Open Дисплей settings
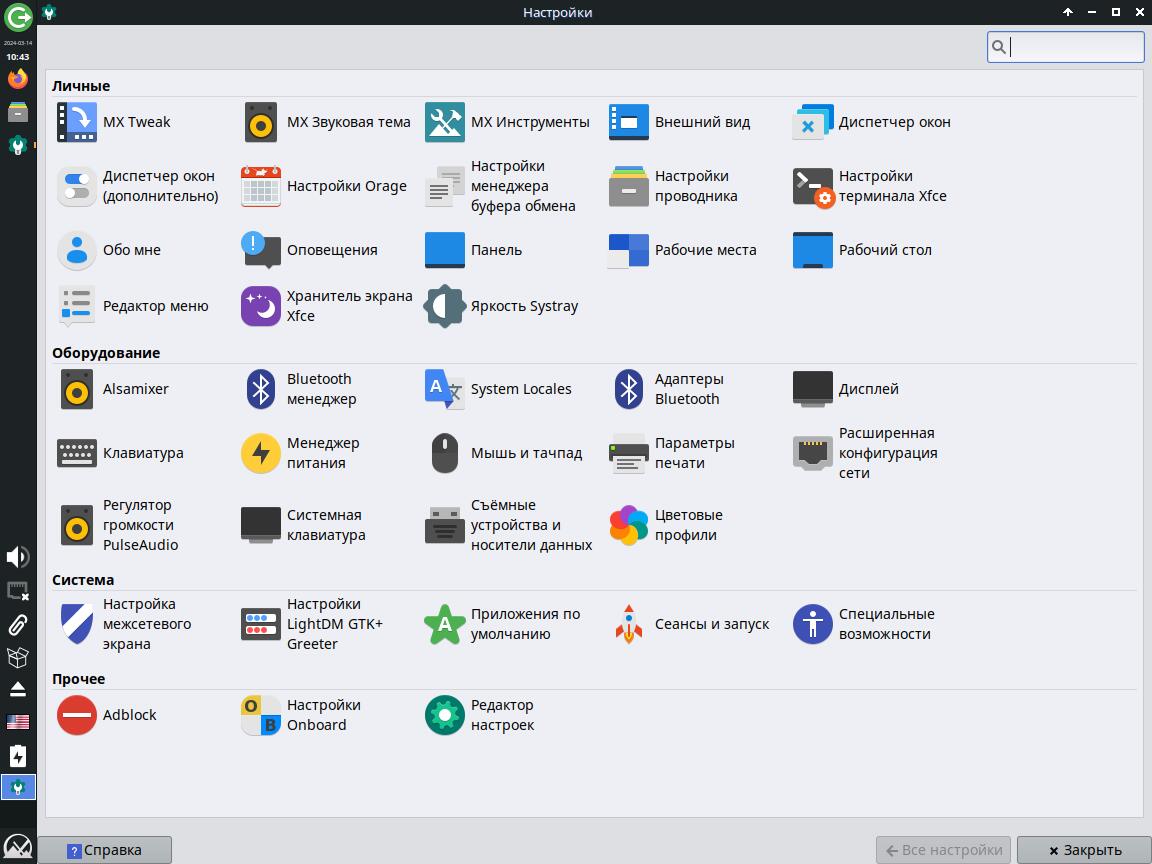 (x=846, y=389)
